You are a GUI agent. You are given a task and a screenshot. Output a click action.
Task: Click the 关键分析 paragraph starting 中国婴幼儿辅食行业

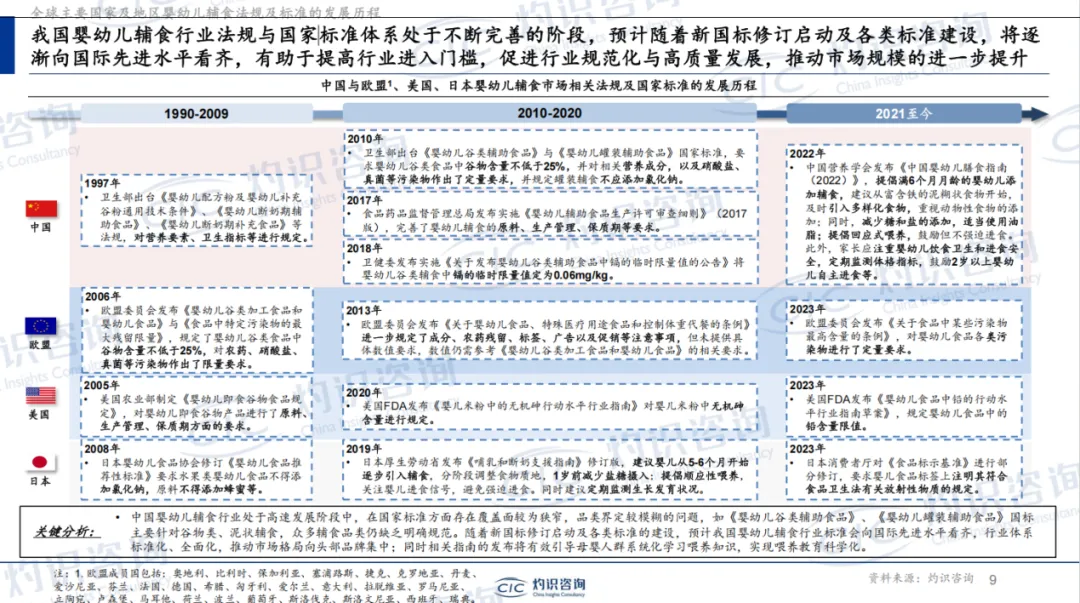pos(582,531)
